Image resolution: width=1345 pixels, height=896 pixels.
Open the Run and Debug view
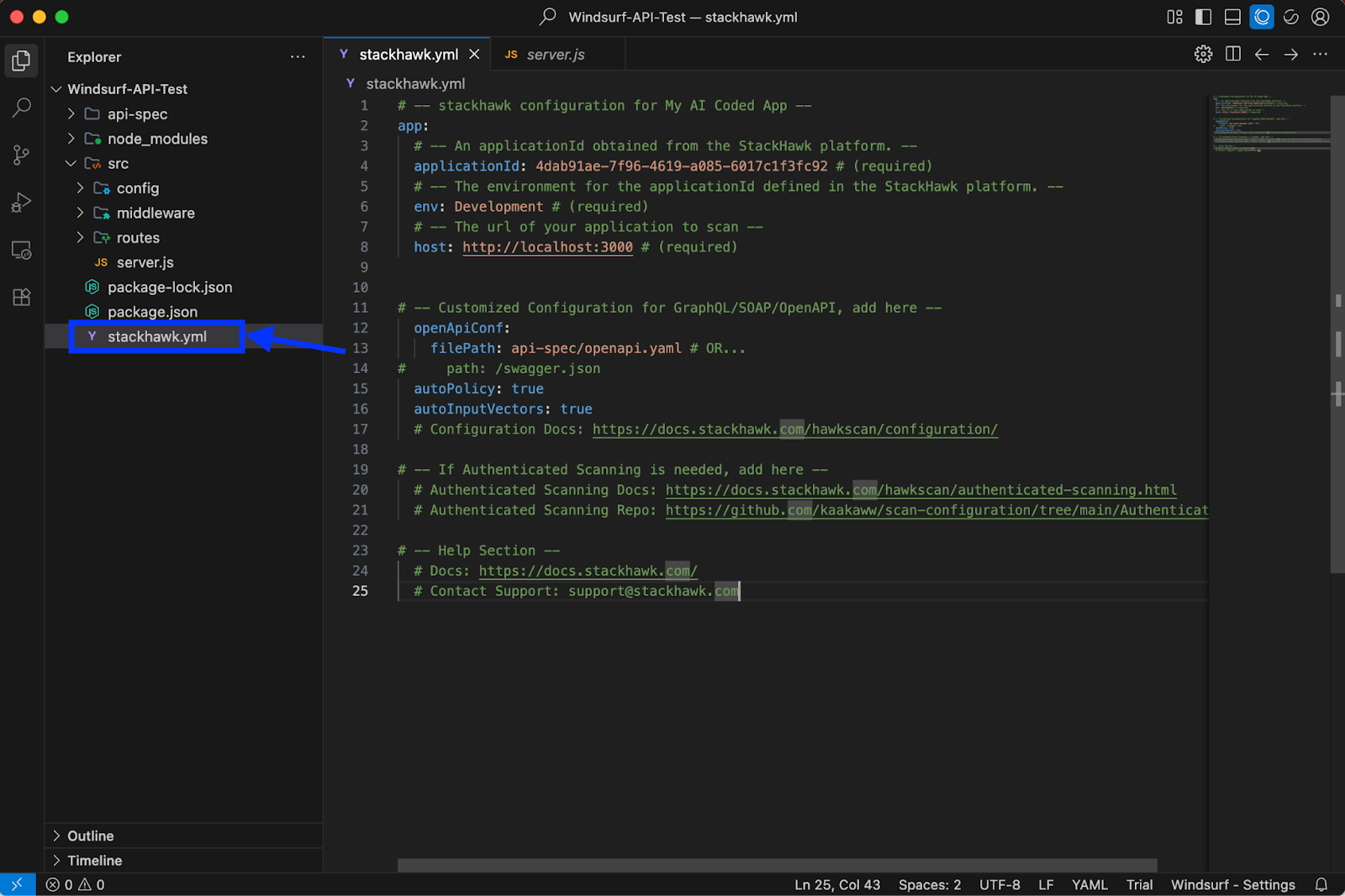[21, 203]
